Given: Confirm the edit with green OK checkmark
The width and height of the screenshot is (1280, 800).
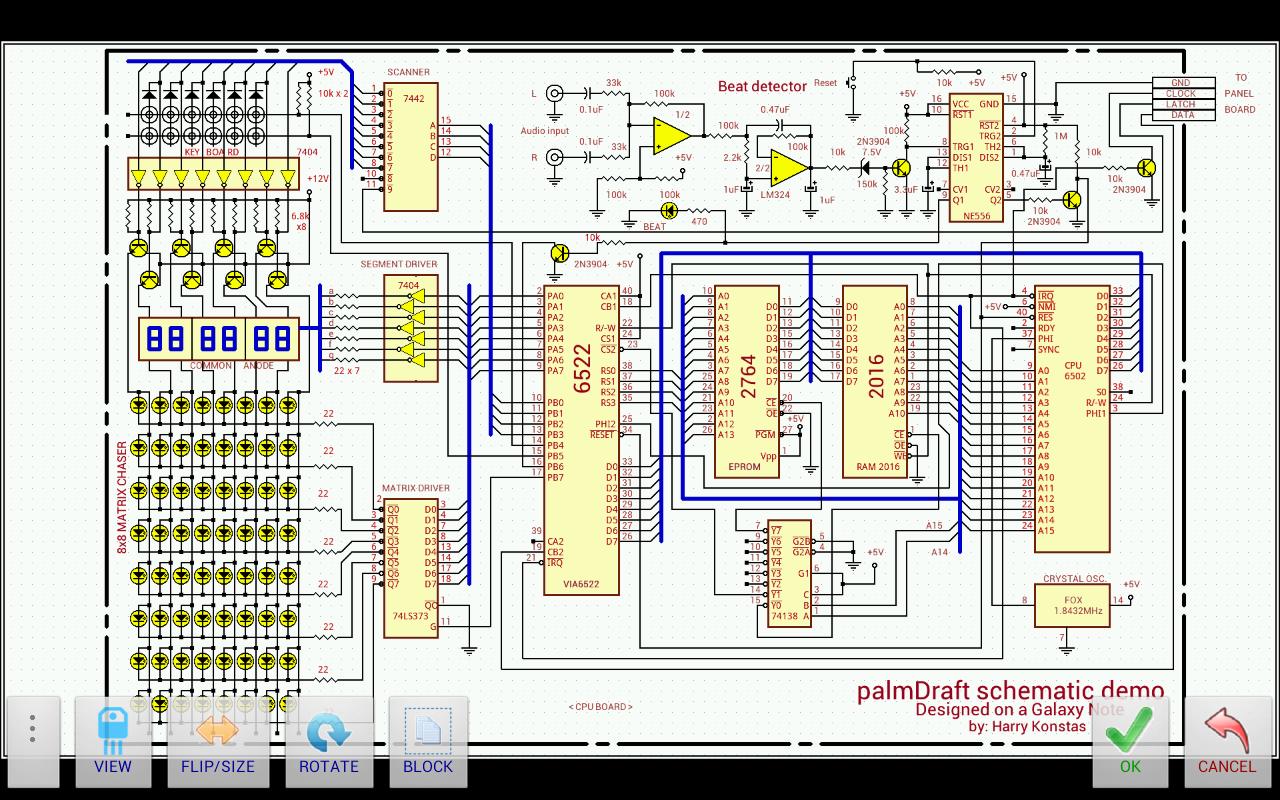Looking at the screenshot, I should click(1129, 740).
